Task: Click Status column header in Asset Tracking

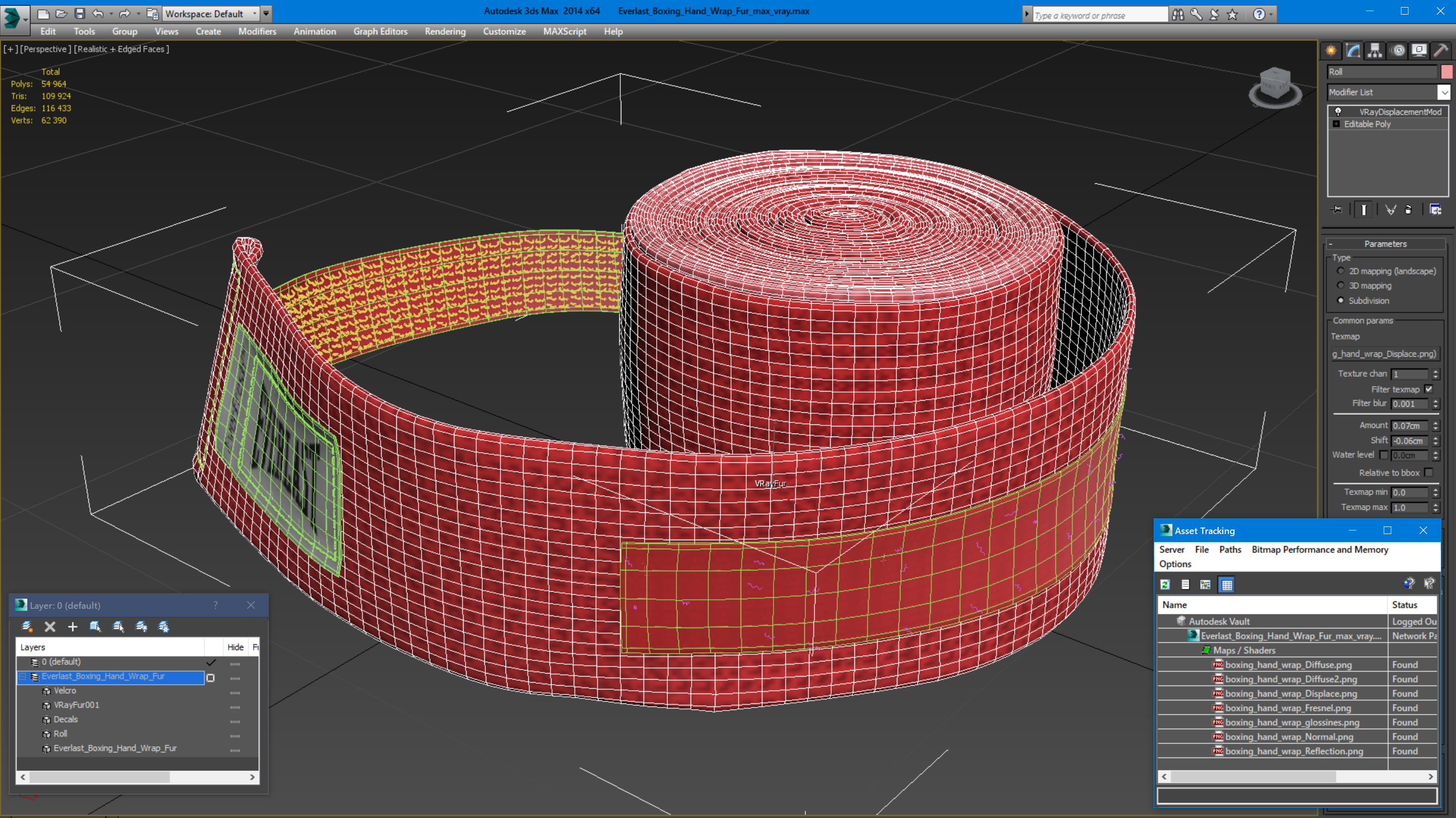Action: [1412, 604]
